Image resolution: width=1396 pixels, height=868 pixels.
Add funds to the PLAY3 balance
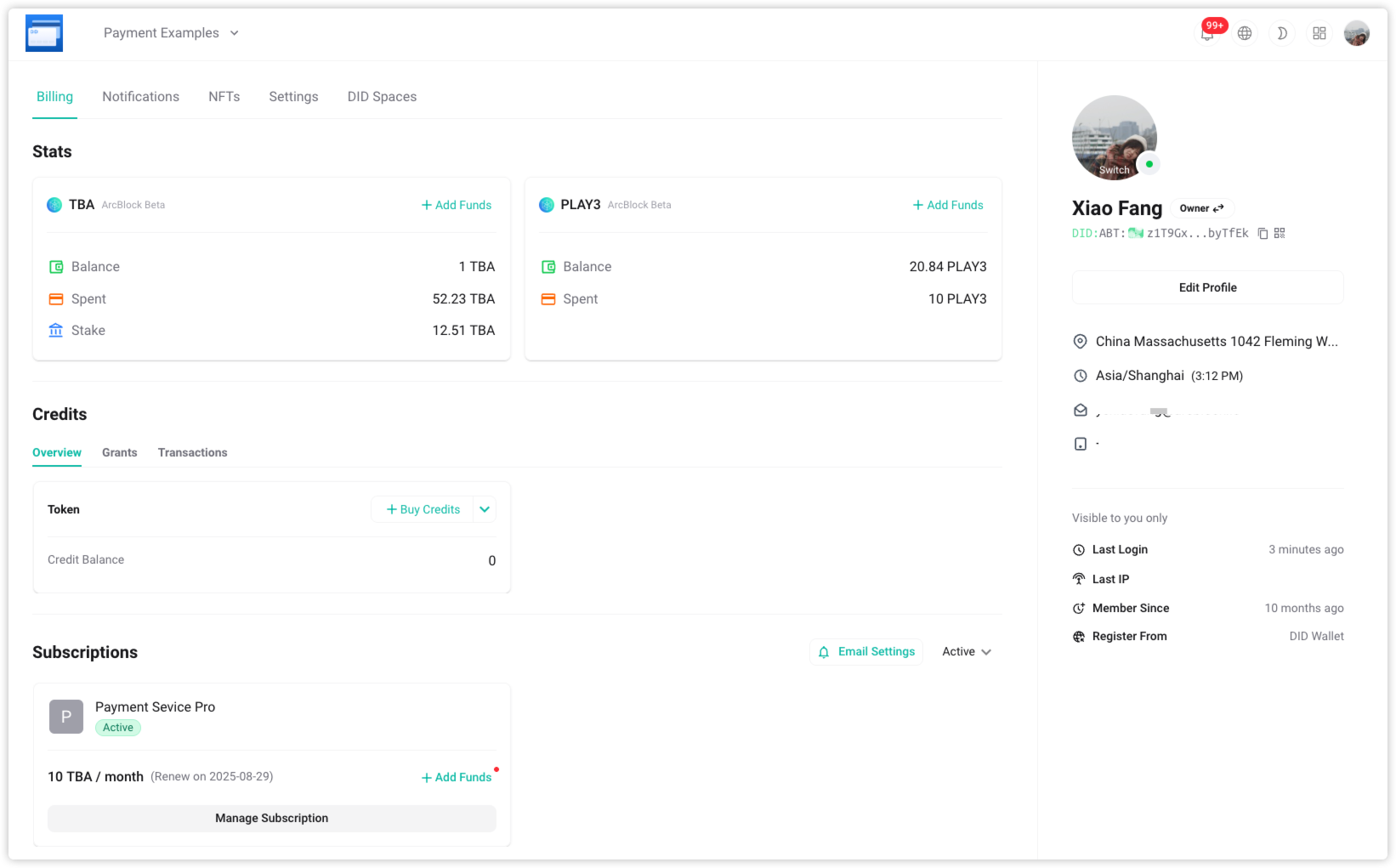[948, 205]
